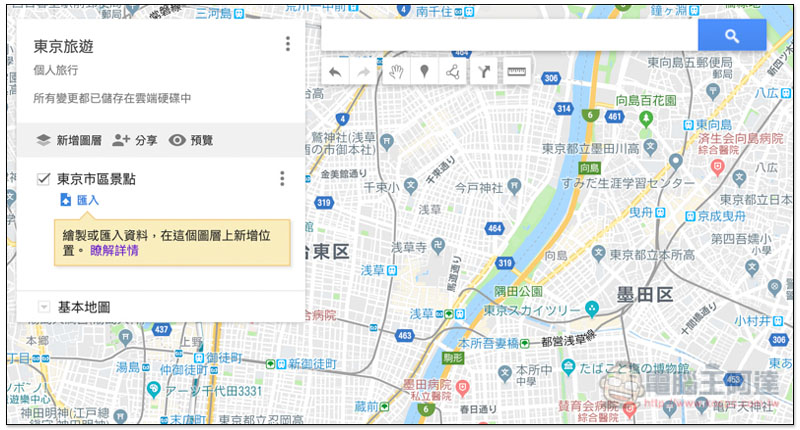Click the 済生会向島病院 hospital marker

(717, 167)
